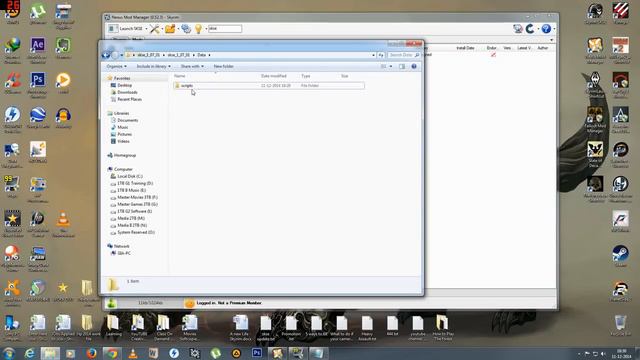Viewport: 640px width, 360px height.
Task: Open the tools wrench icon in Nexus Mod Manager
Action: point(154,29)
